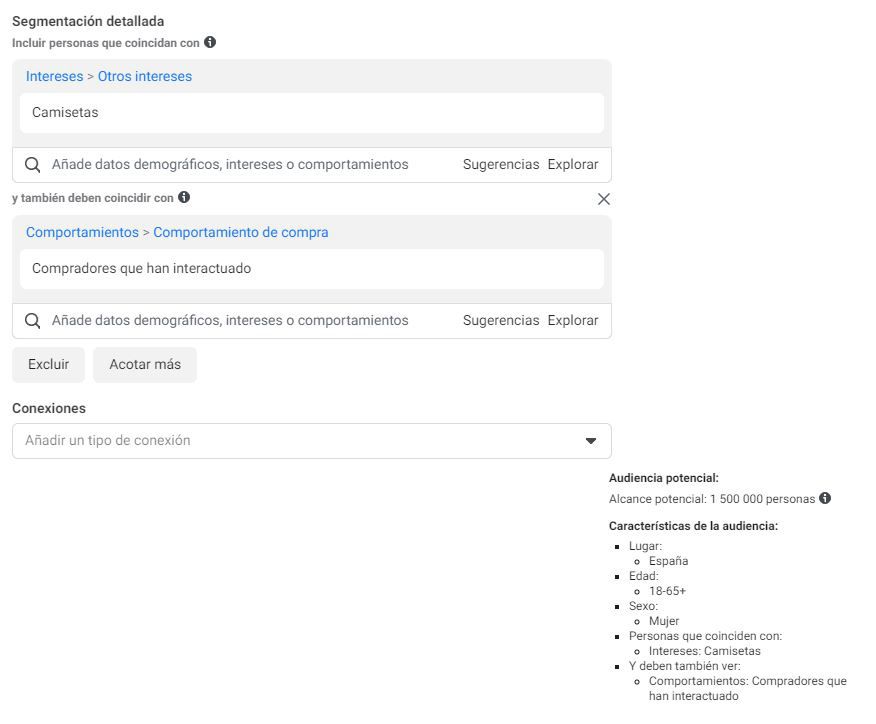Open "Explorar" for the first targeting row
This screenshot has height=724, width=876.
[x=574, y=164]
